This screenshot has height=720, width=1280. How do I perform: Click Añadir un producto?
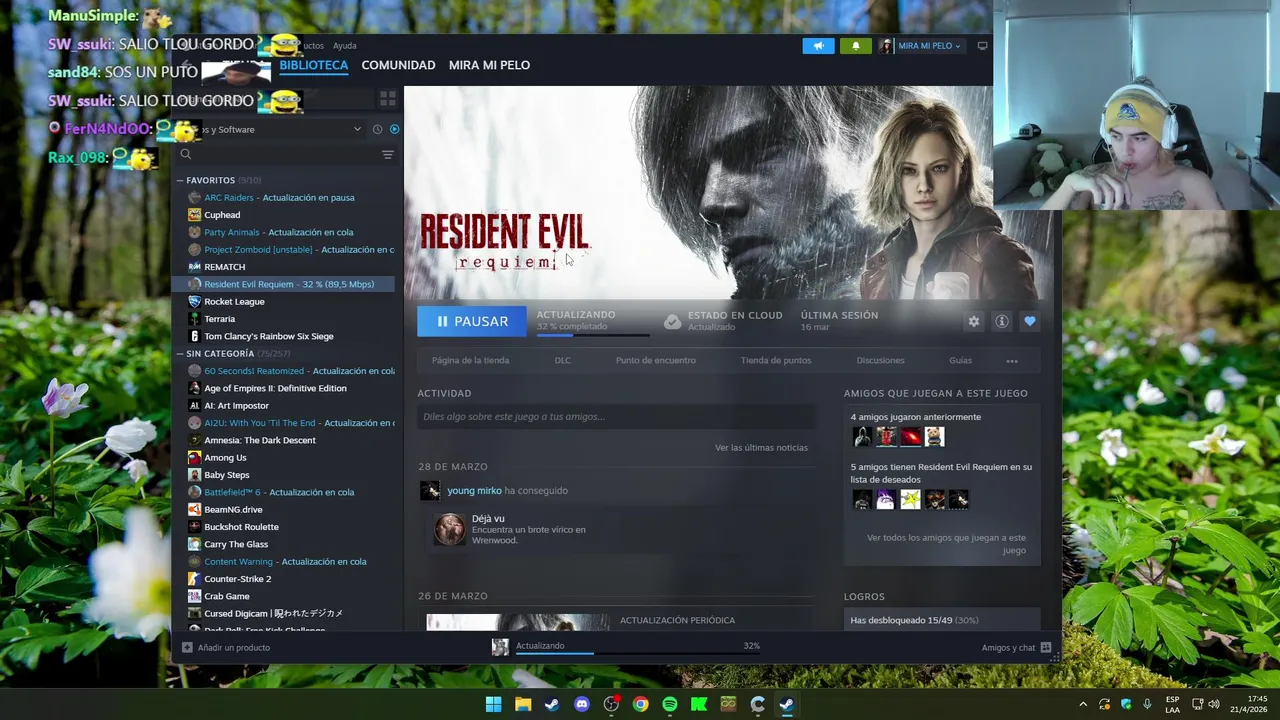[x=226, y=648]
